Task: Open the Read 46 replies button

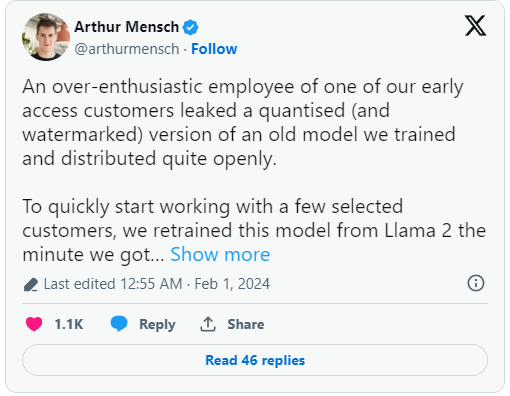Action: coord(255,360)
